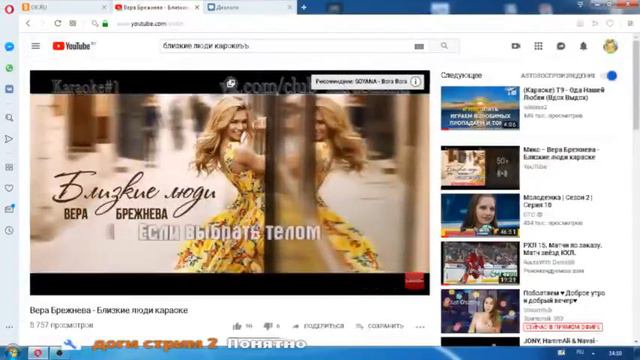The height and width of the screenshot is (360, 640).
Task: Click video title Вера Брежнева - Близкие люди караоке
Action: [109, 310]
